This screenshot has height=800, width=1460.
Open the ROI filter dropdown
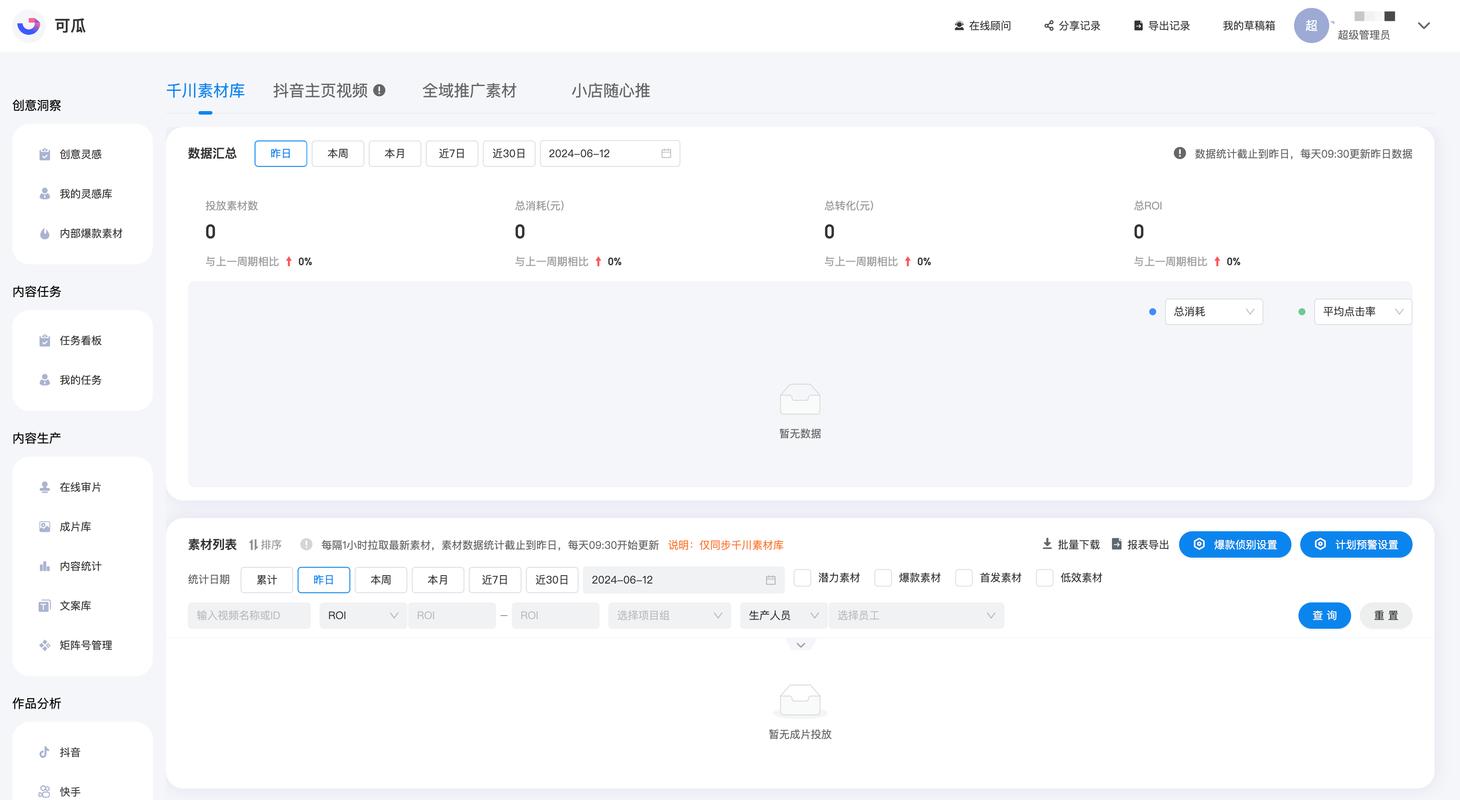click(x=362, y=616)
